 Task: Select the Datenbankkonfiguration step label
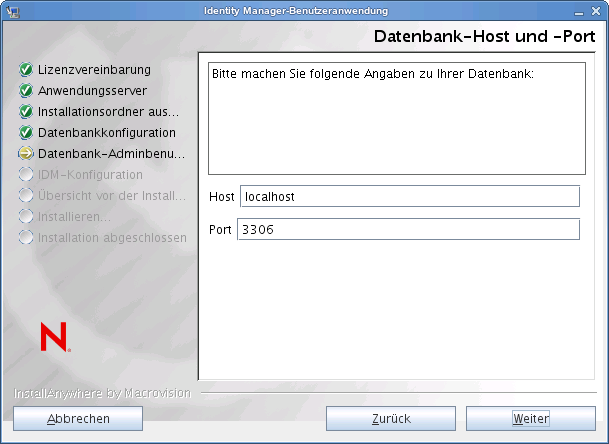pyautogui.click(x=107, y=132)
